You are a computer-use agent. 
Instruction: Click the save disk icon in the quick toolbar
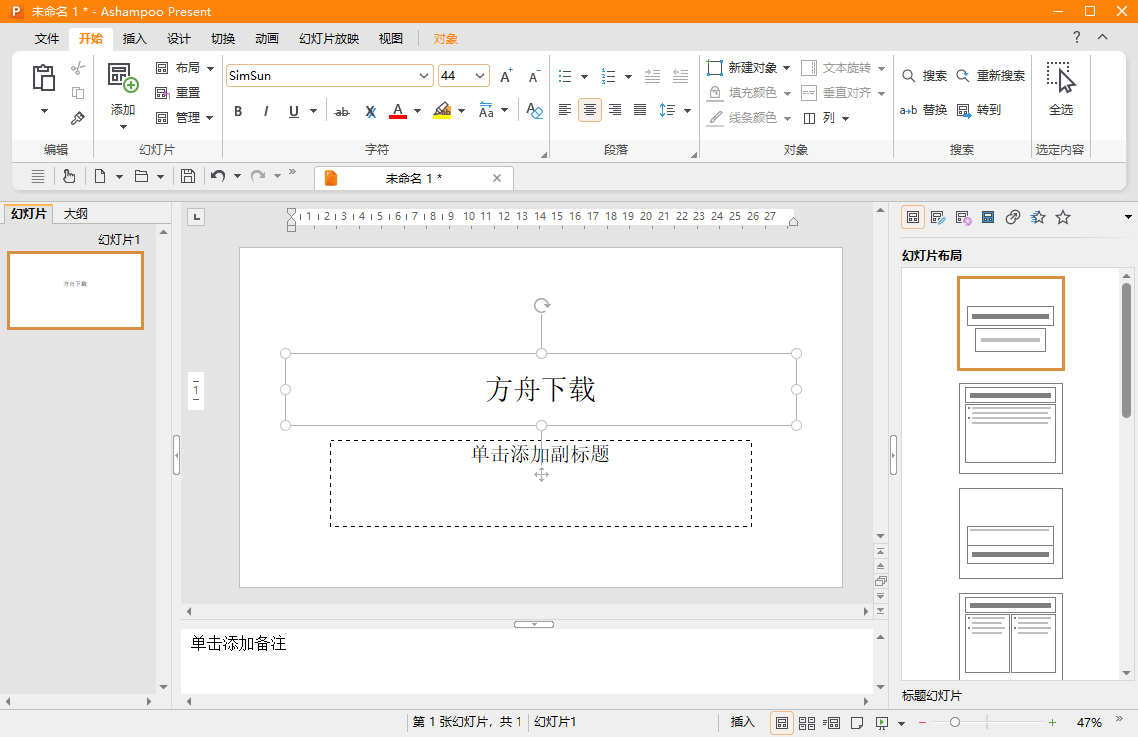click(188, 176)
